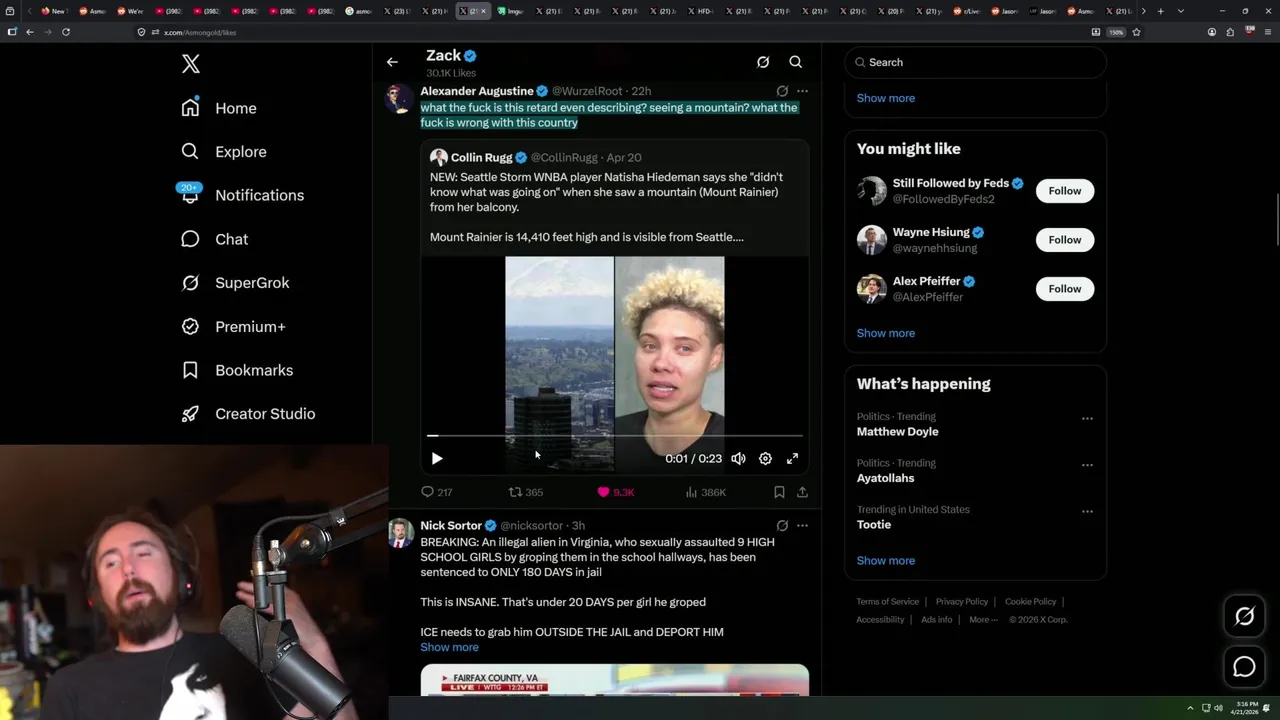
Task: Open more options for Matthew Doyle trend
Action: click(x=1087, y=419)
